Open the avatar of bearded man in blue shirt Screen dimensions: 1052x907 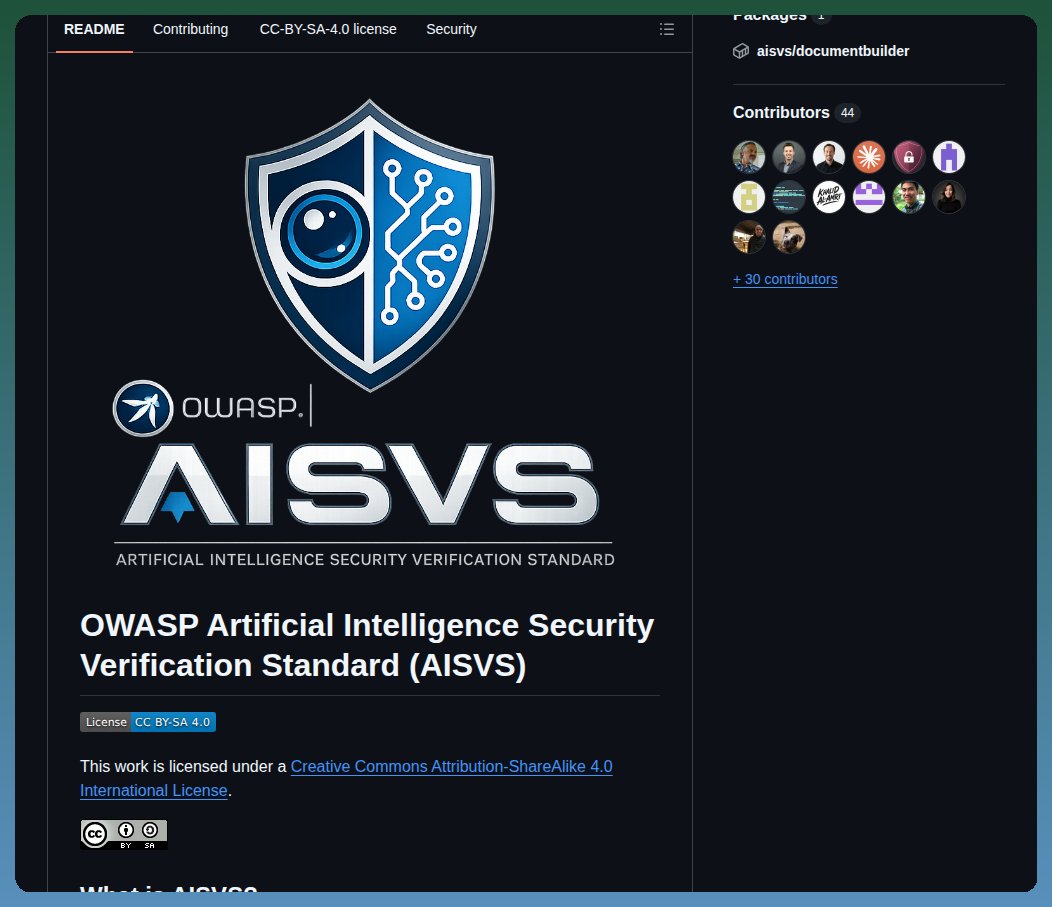coord(749,157)
